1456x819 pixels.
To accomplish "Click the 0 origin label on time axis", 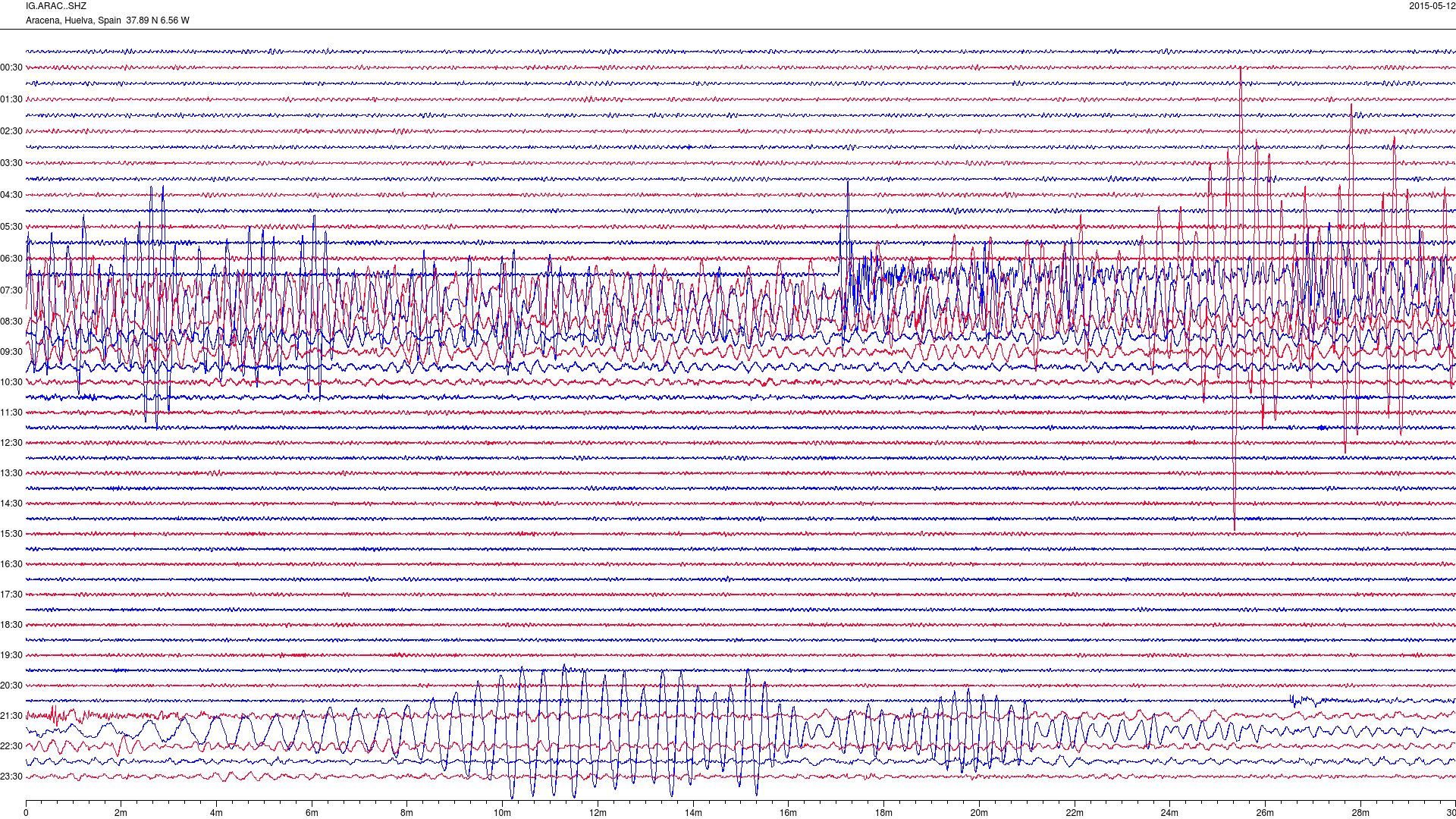I will pyautogui.click(x=26, y=813).
